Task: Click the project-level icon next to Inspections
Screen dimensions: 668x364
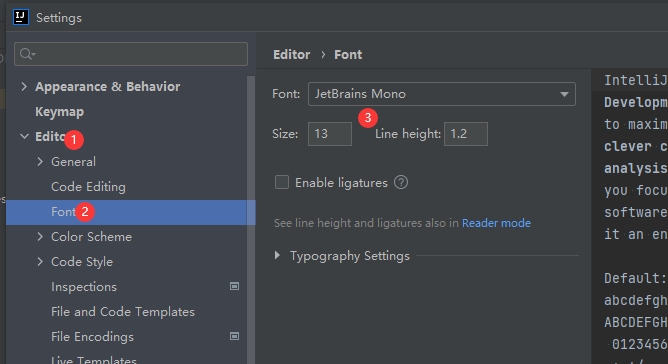Action: tap(234, 286)
